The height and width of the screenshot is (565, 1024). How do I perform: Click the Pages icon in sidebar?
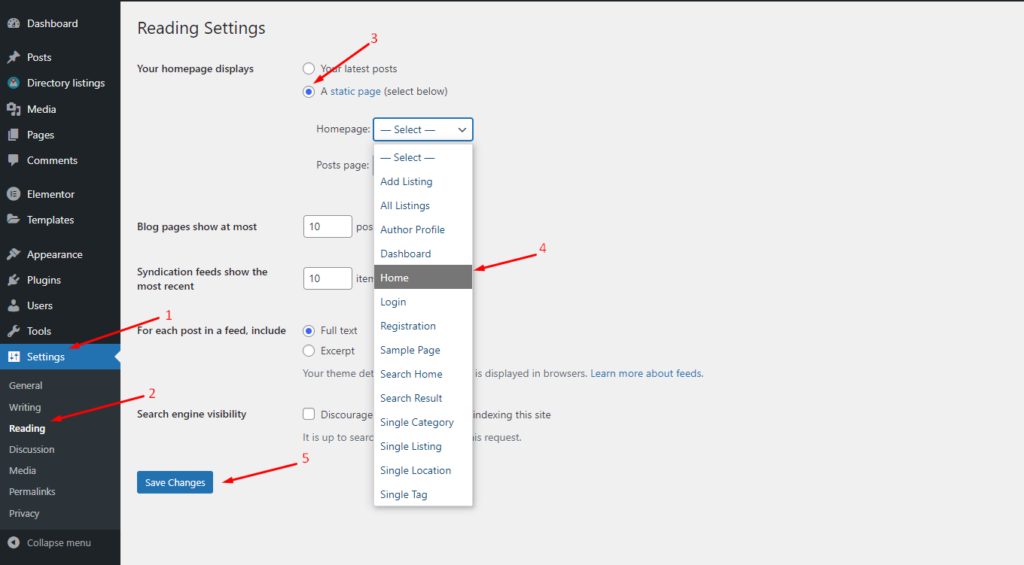[13, 135]
